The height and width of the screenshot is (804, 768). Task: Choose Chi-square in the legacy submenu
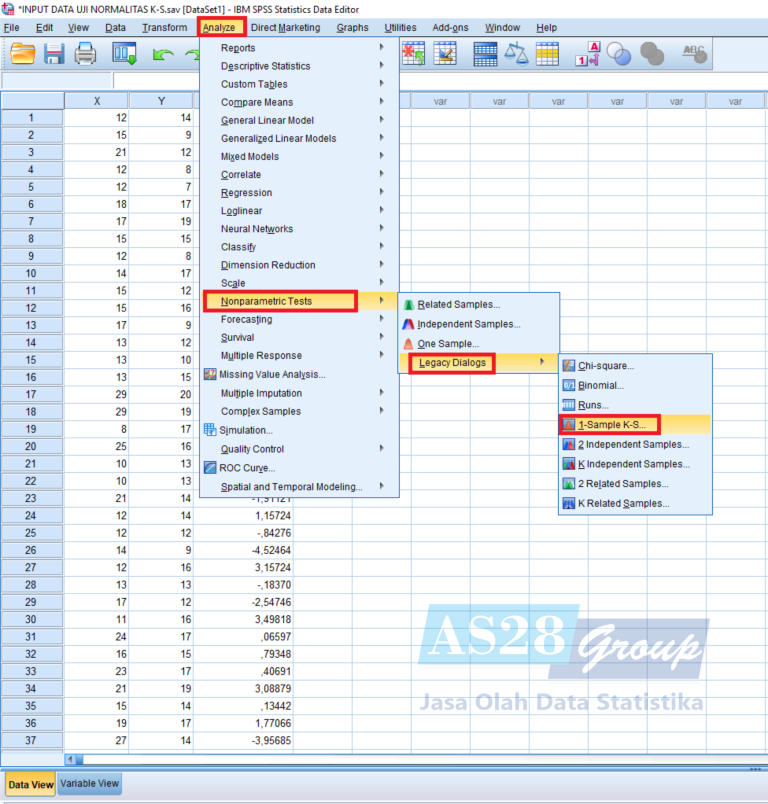[606, 366]
